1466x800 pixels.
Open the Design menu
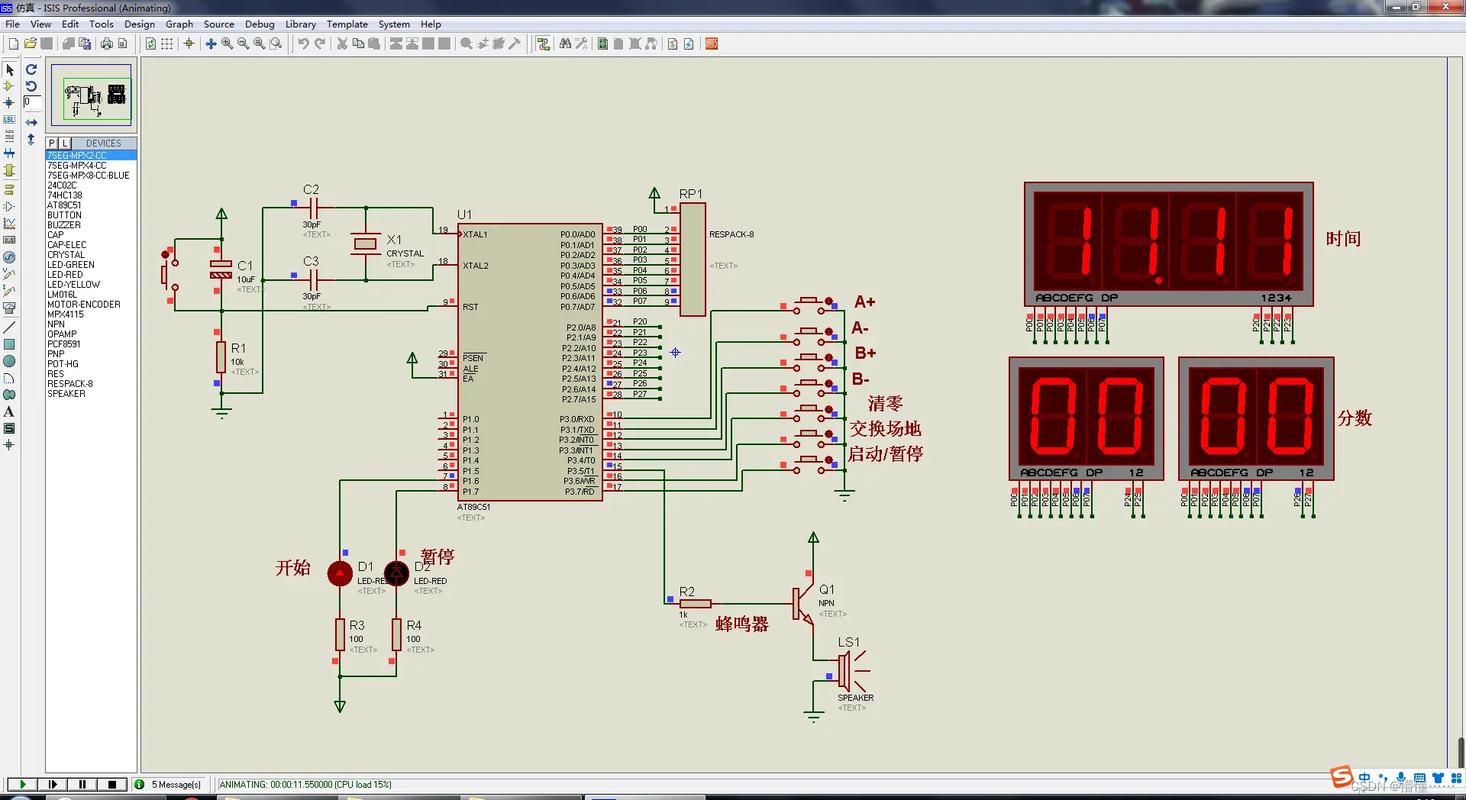pyautogui.click(x=139, y=24)
